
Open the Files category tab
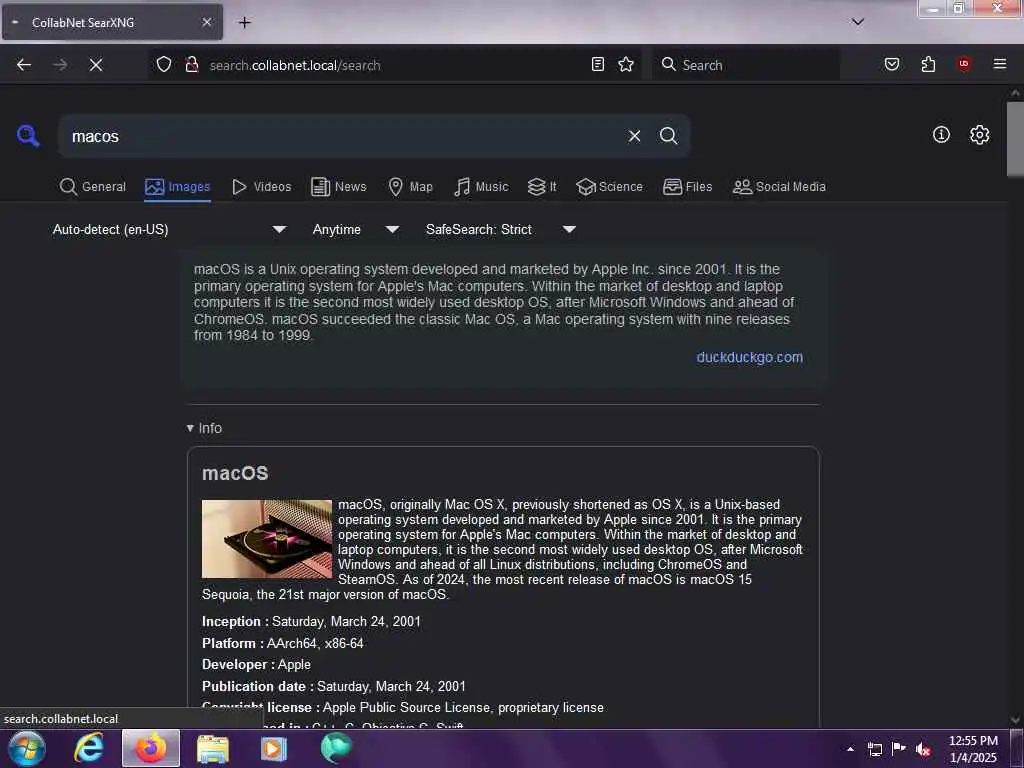[x=688, y=187]
